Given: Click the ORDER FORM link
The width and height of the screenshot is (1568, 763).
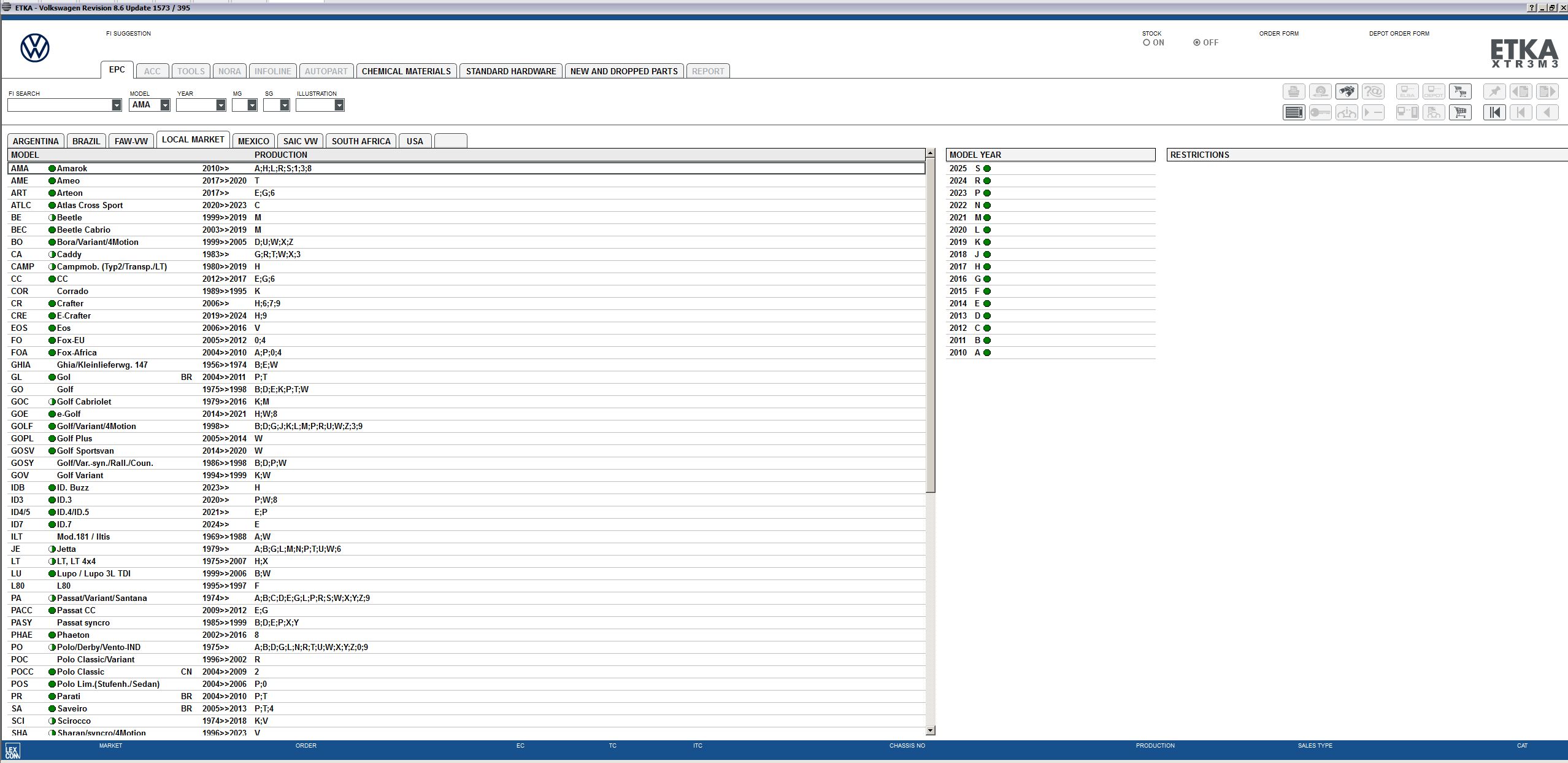Looking at the screenshot, I should [1279, 34].
